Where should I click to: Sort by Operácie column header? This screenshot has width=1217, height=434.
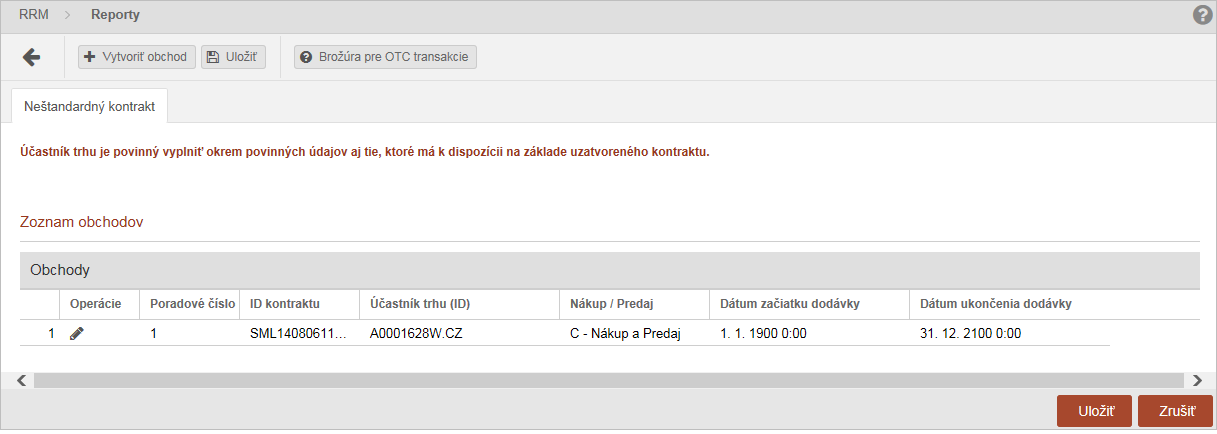point(97,304)
